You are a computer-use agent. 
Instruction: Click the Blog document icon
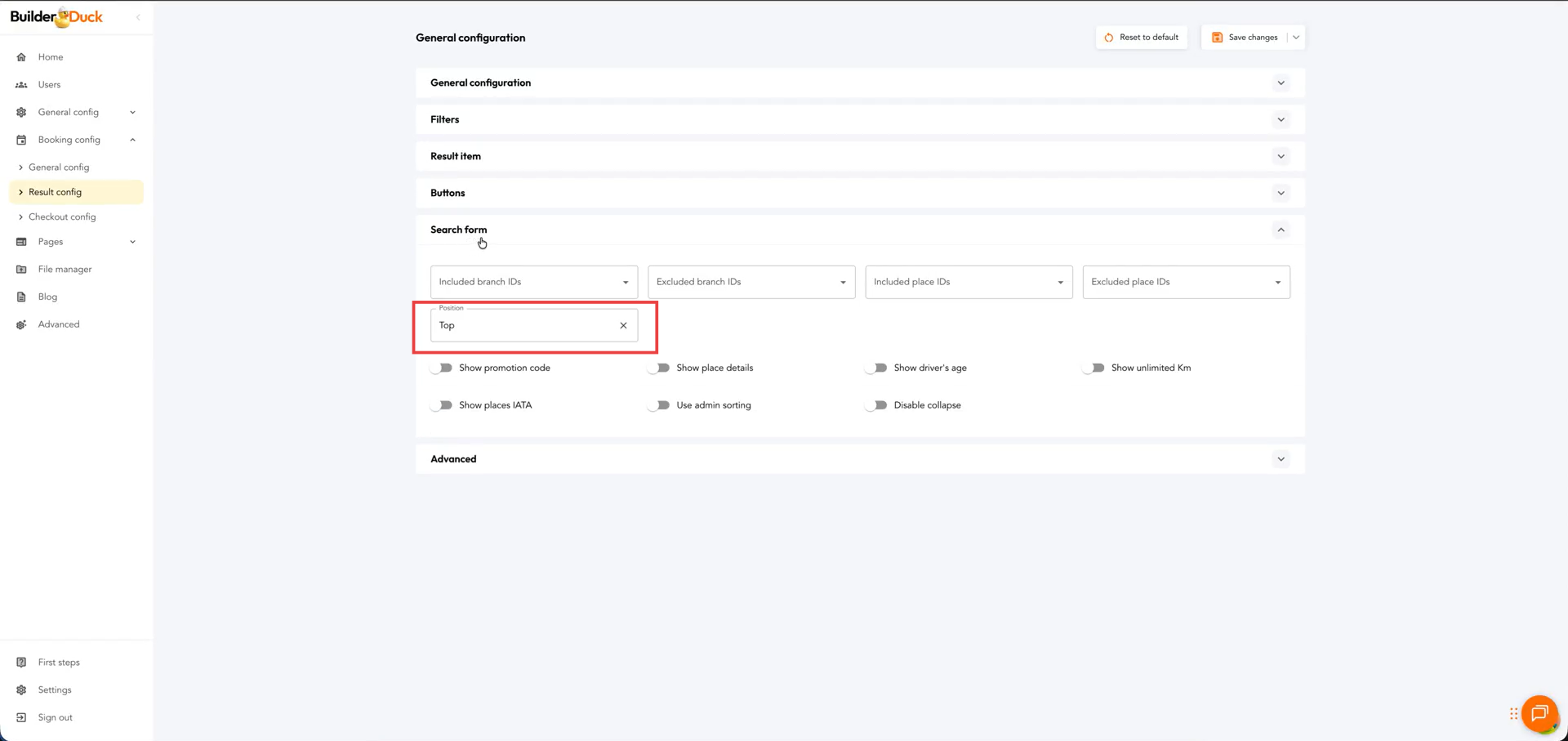[21, 297]
